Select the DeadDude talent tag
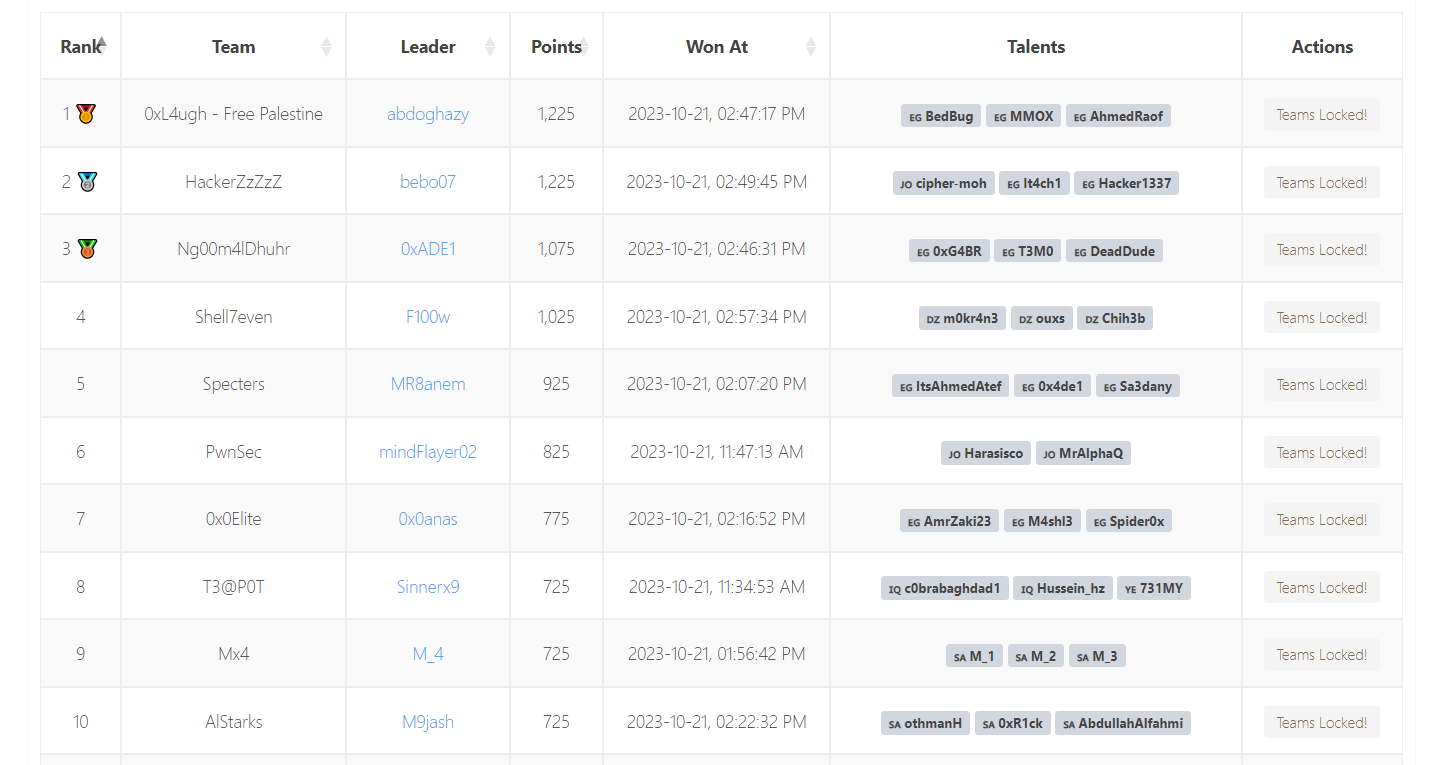This screenshot has height=765, width=1437. pyautogui.click(x=1114, y=251)
